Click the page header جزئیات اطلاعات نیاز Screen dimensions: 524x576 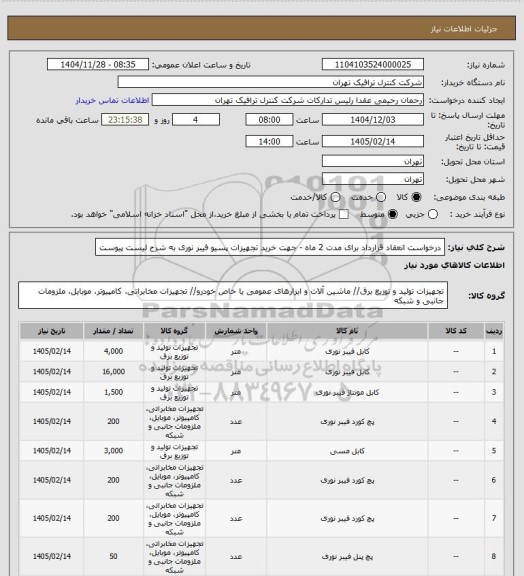click(x=464, y=29)
